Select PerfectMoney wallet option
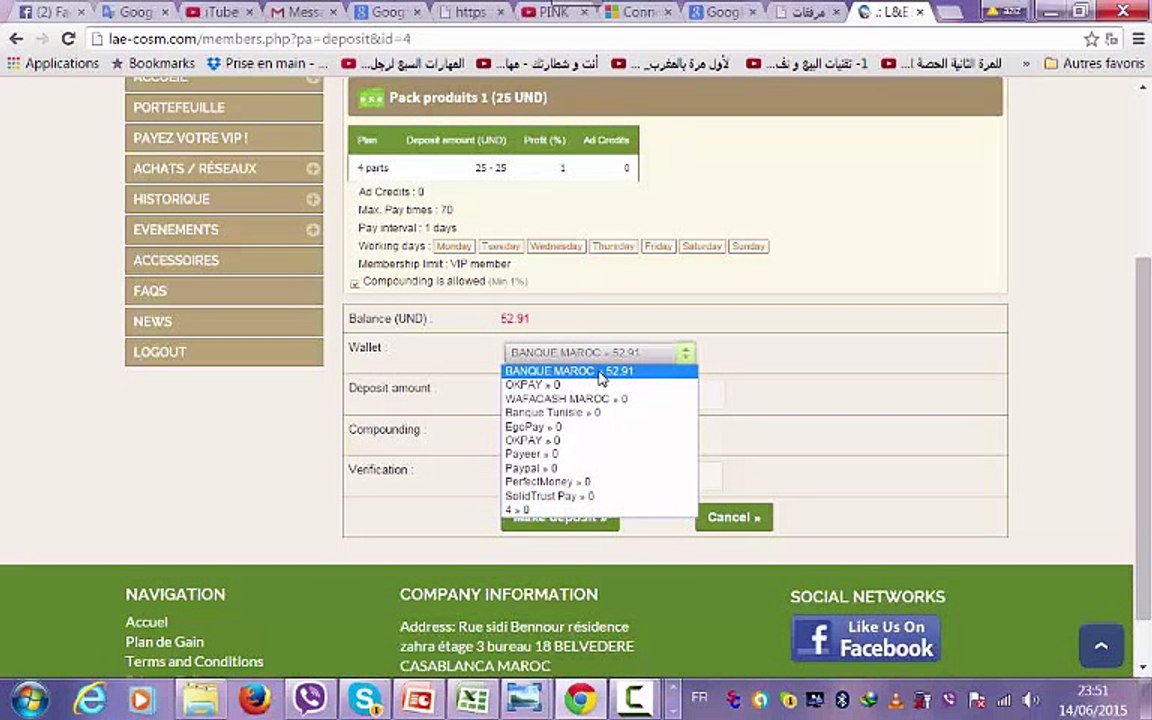Screen dimensions: 1152x720 [x=599, y=482]
